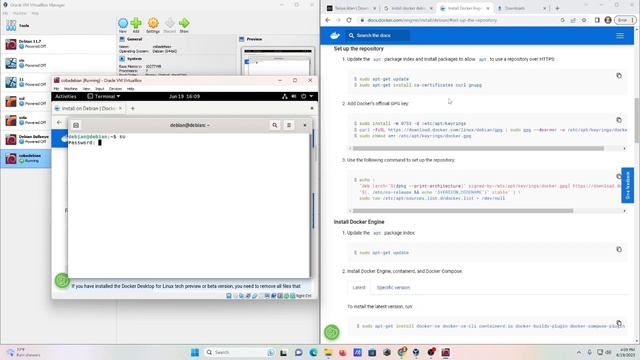
Task: Click horizontal scrollbar under GPG key code block
Action: 478,148
